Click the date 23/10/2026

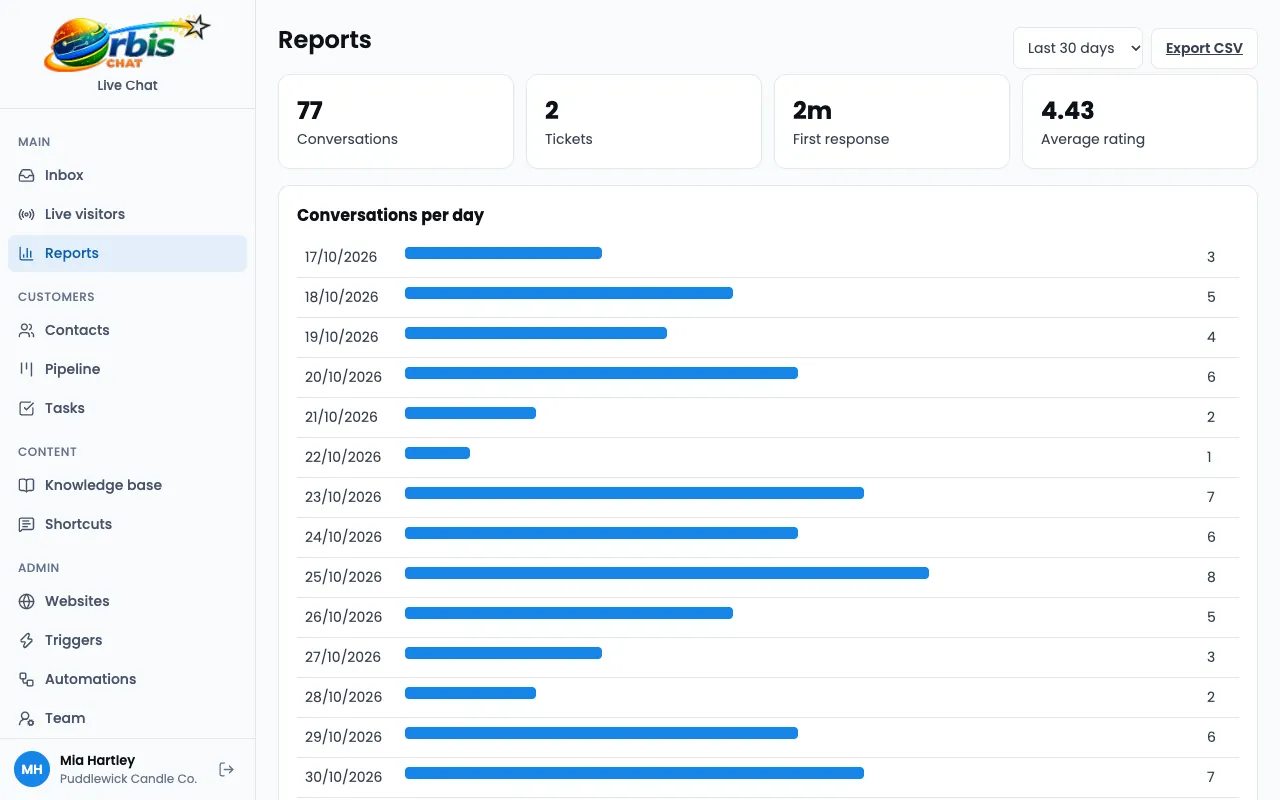point(344,497)
